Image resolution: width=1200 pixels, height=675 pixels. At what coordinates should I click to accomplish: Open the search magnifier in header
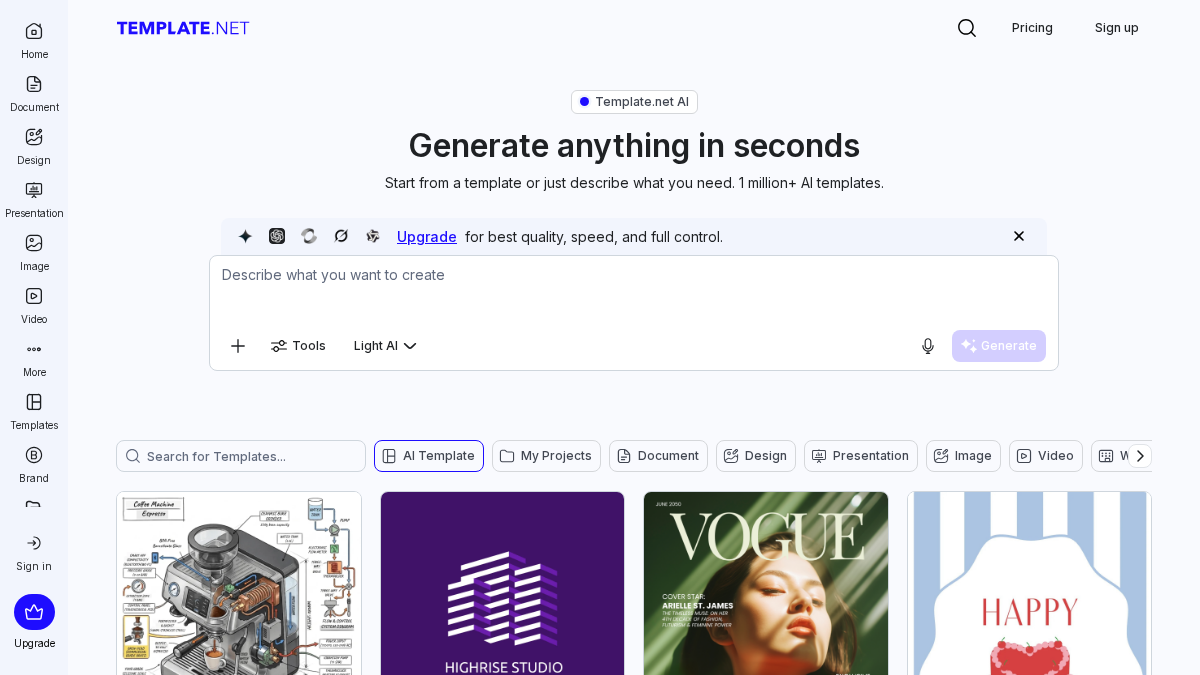point(966,28)
